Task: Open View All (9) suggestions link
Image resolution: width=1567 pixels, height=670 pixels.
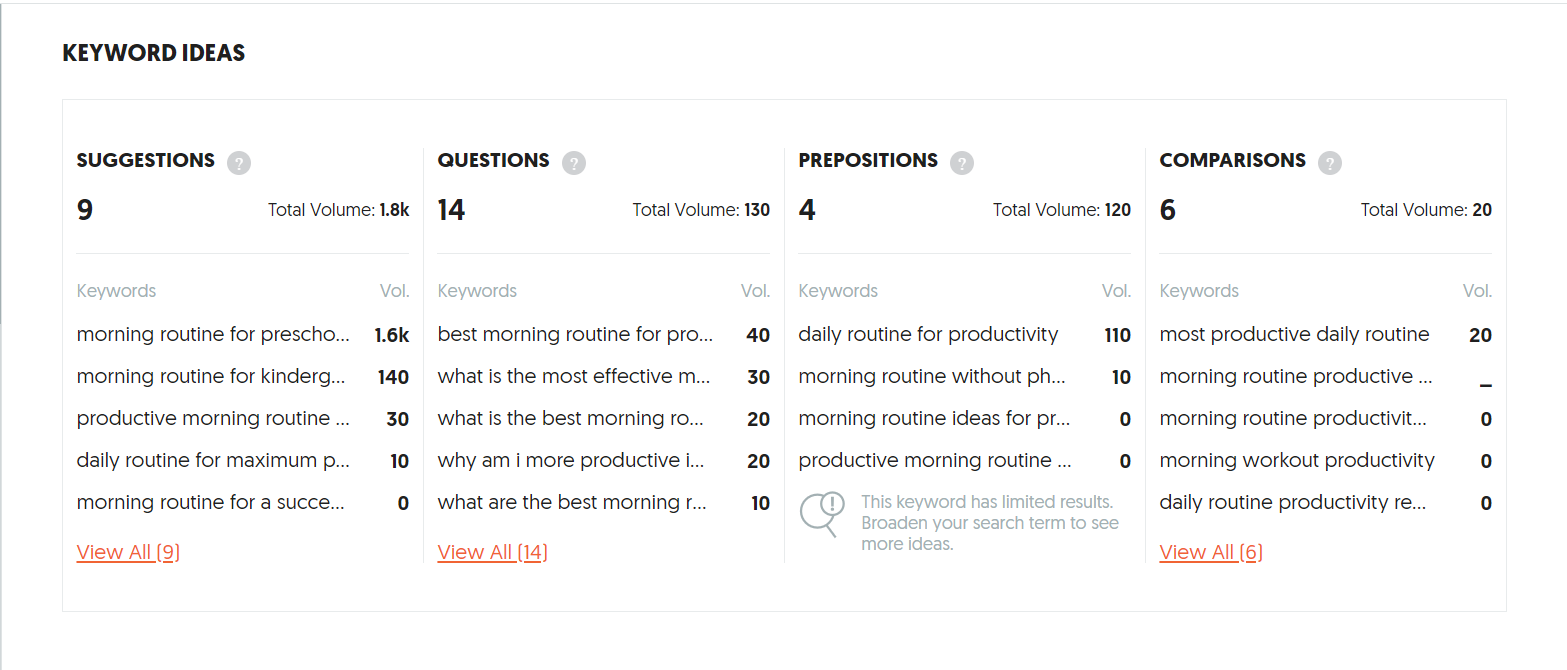Action: pyautogui.click(x=128, y=552)
